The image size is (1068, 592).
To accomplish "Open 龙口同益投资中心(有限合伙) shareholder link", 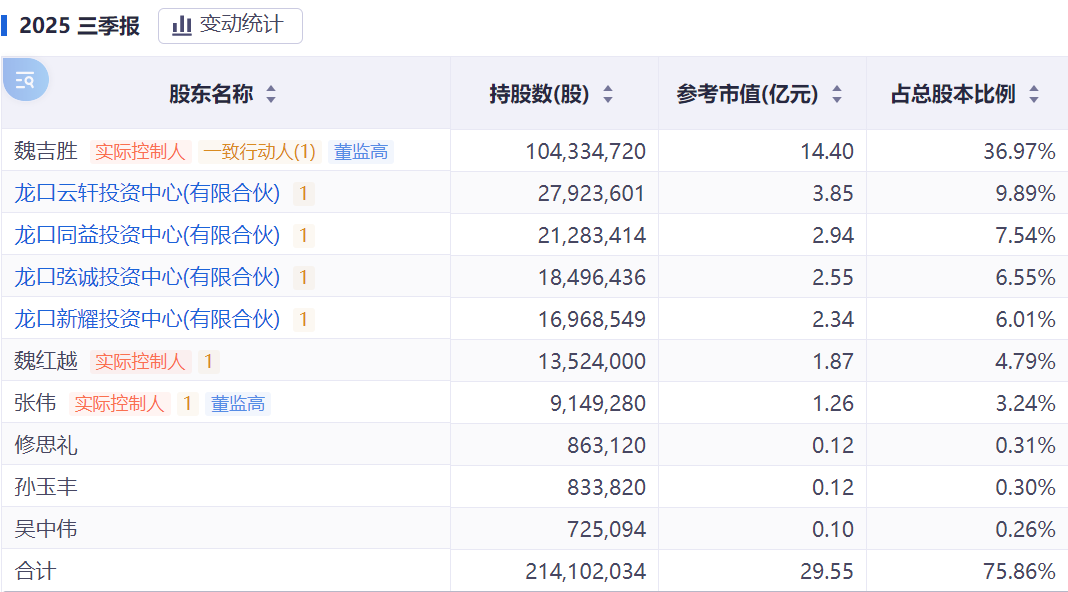I will coord(147,235).
